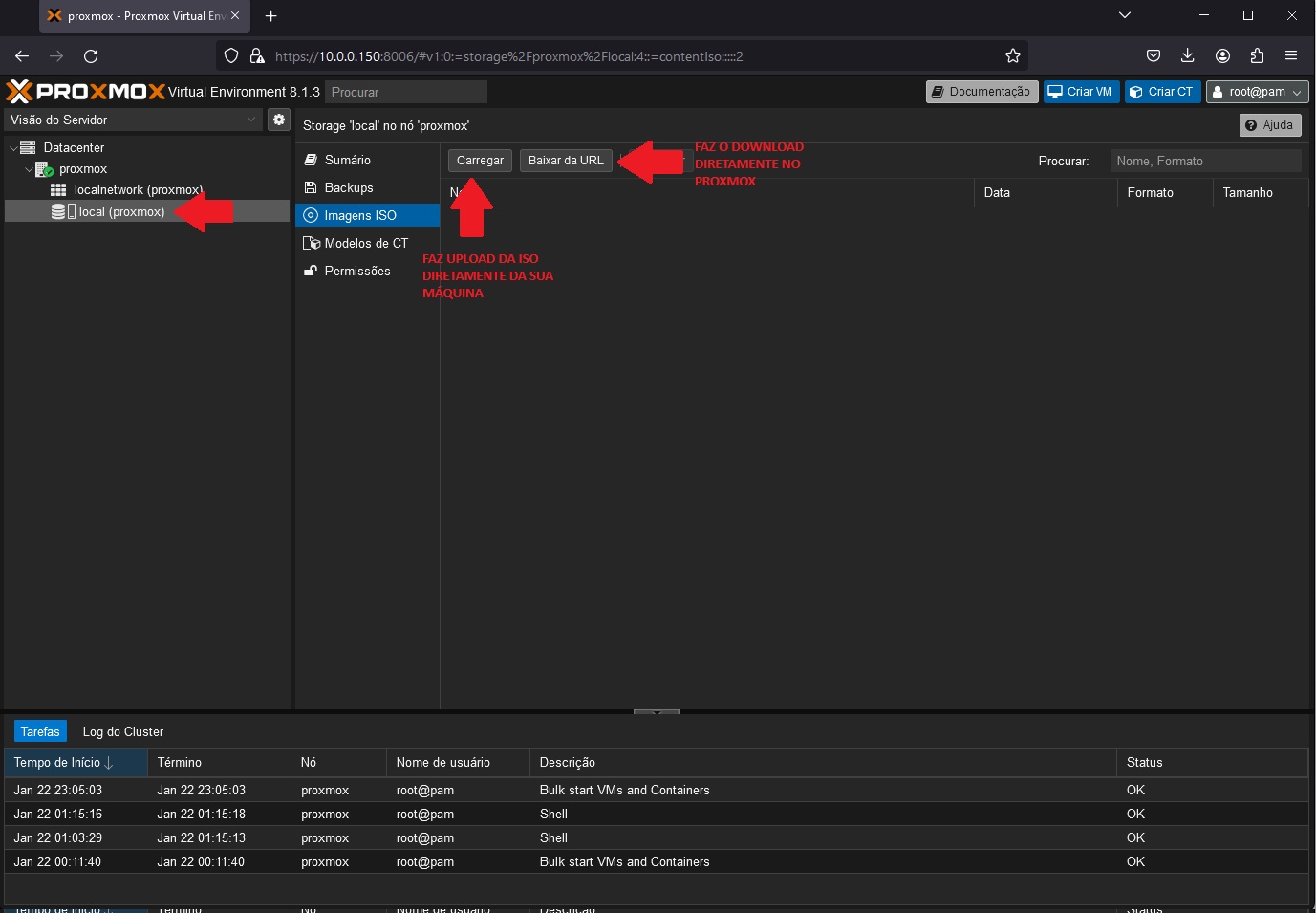Image resolution: width=1316 pixels, height=913 pixels.
Task: Open the root@pam user menu
Action: [x=1258, y=92]
